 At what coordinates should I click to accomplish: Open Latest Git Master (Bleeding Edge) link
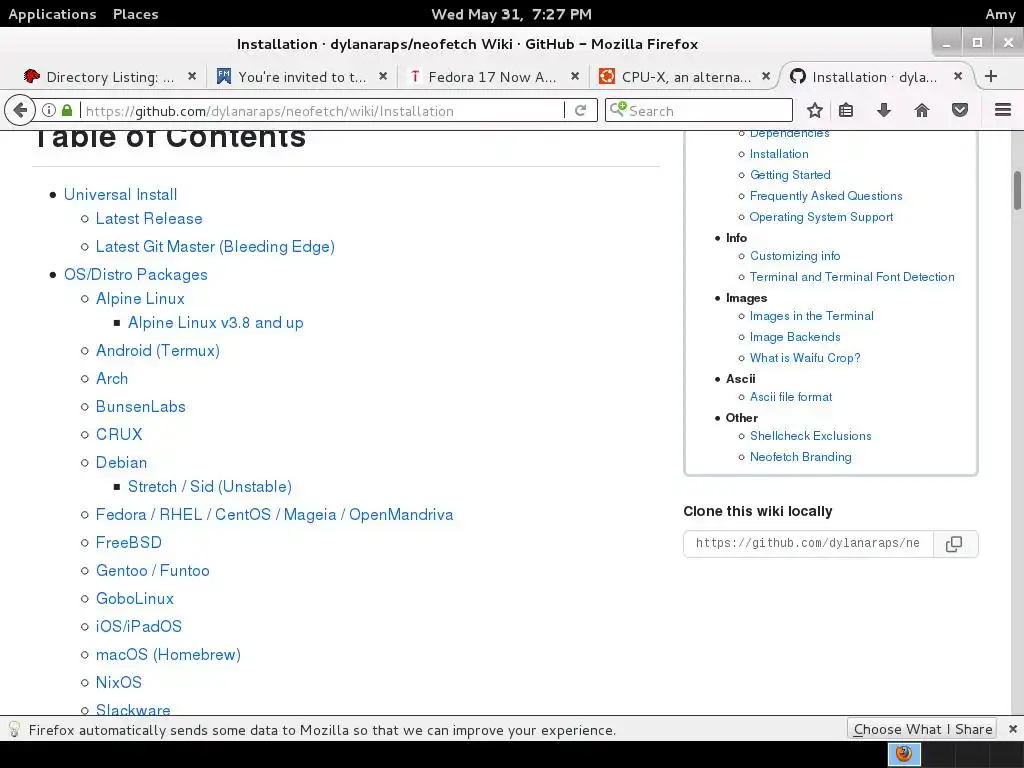point(215,247)
